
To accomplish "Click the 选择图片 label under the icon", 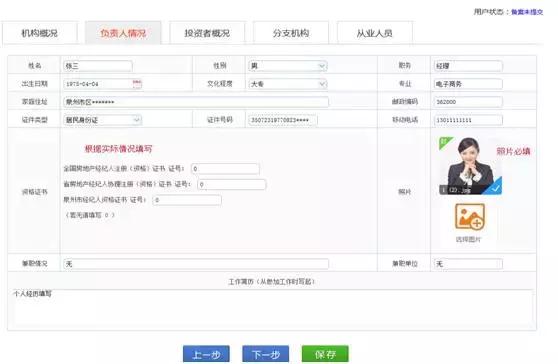I will tap(468, 239).
